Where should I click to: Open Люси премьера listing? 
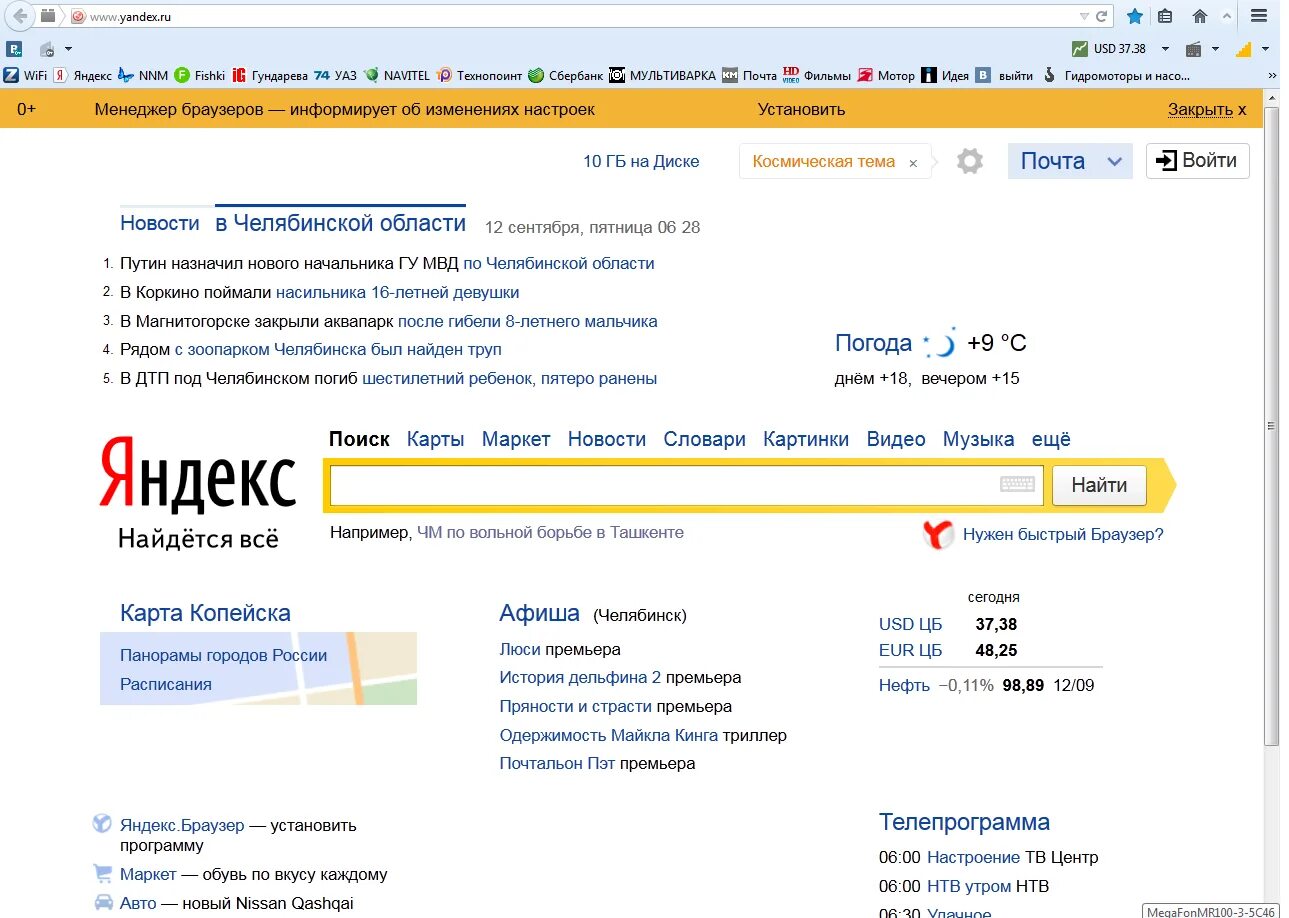(x=560, y=649)
